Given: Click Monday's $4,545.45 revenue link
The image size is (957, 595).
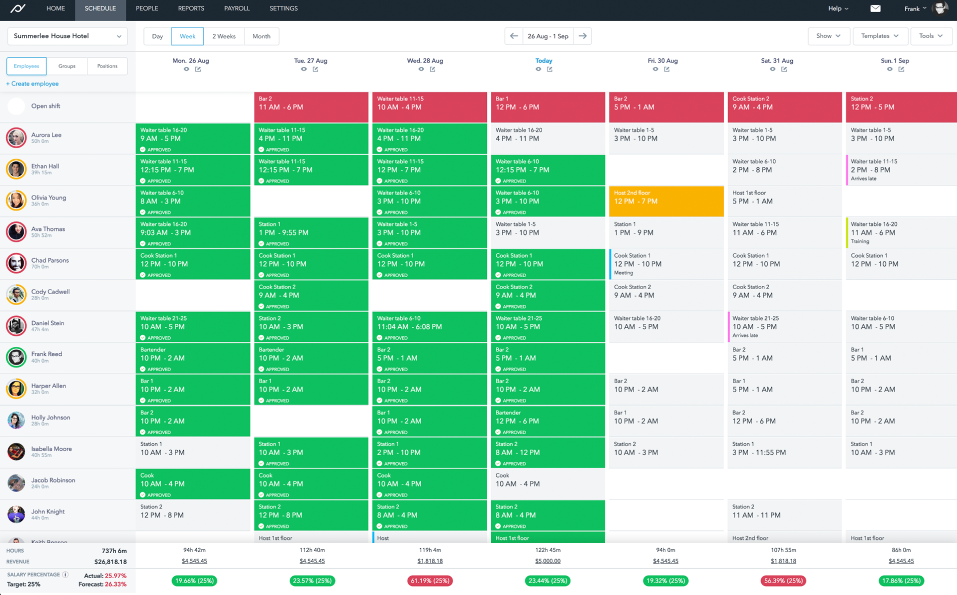Looking at the screenshot, I should pyautogui.click(x=194, y=562).
